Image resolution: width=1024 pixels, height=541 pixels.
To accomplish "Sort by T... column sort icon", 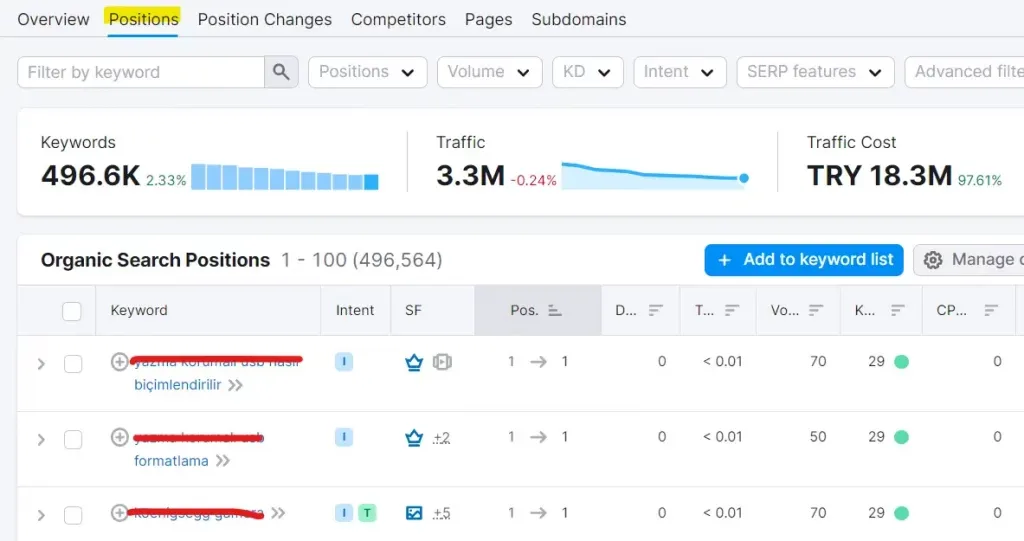I will click(x=732, y=310).
